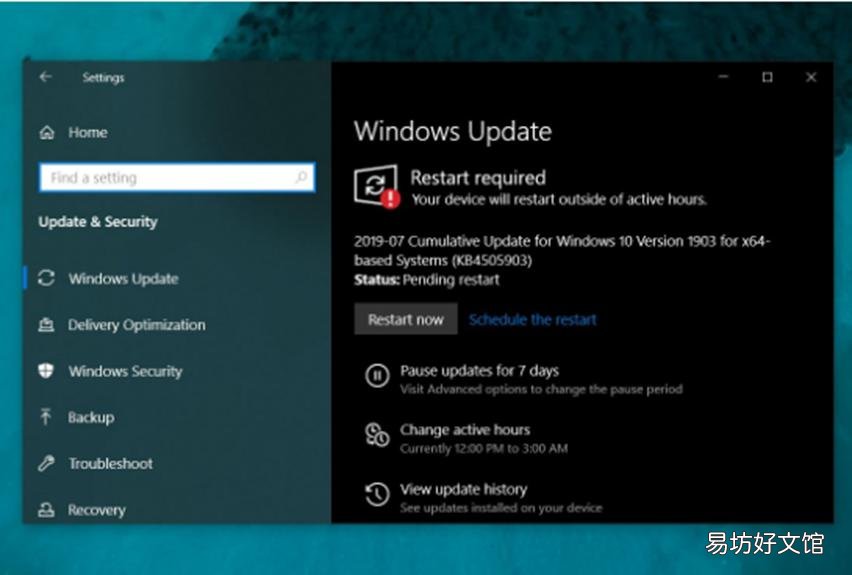The height and width of the screenshot is (575, 852).
Task: Click the Status: Pending restart text
Action: tap(427, 280)
